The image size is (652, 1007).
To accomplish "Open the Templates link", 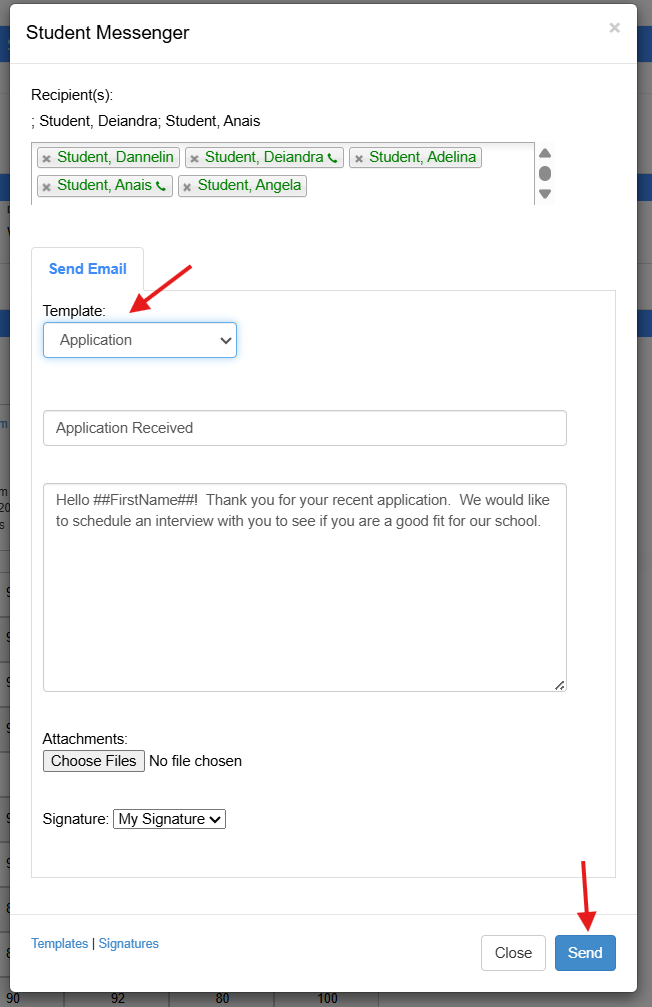I will (60, 943).
